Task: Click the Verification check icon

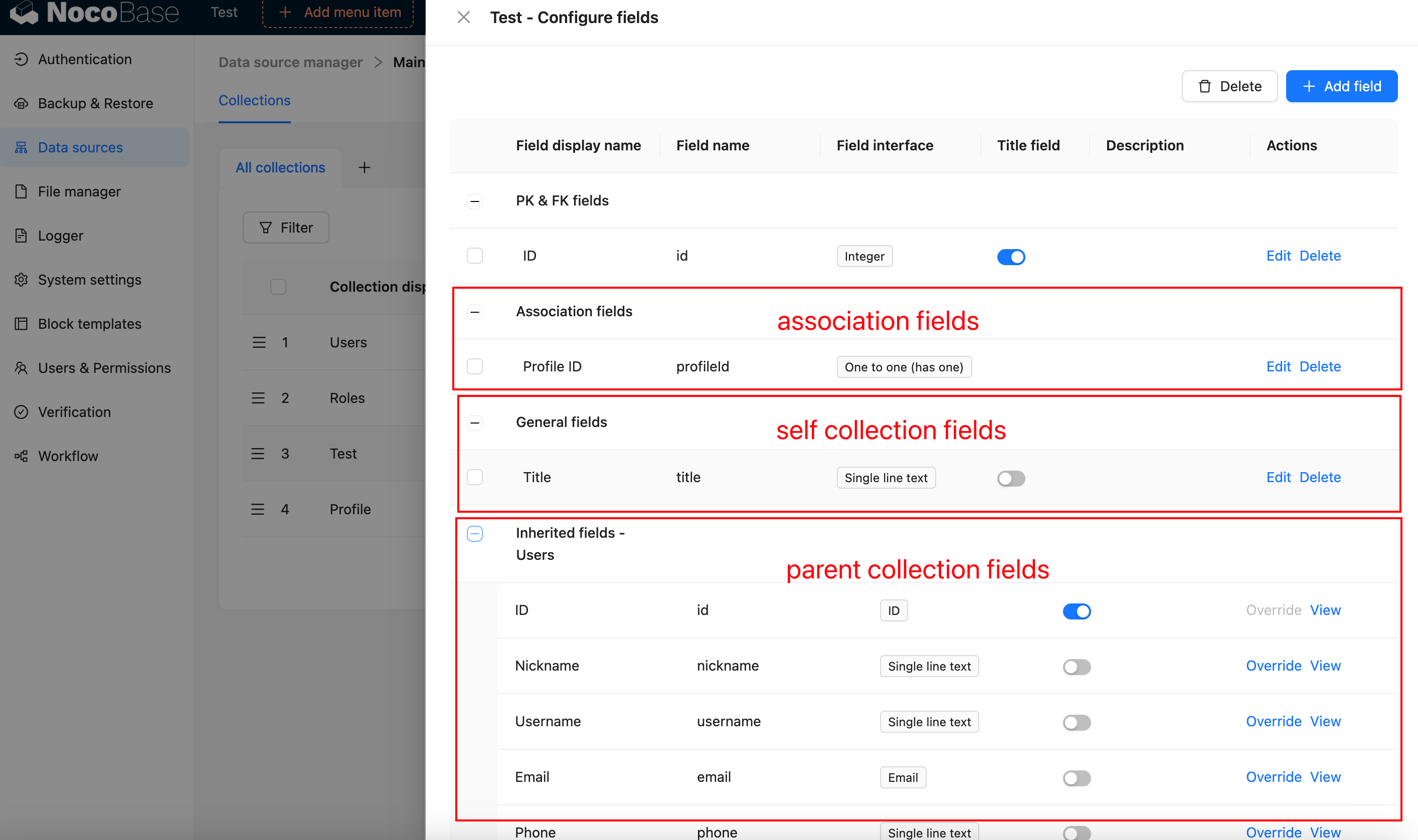Action: point(21,412)
